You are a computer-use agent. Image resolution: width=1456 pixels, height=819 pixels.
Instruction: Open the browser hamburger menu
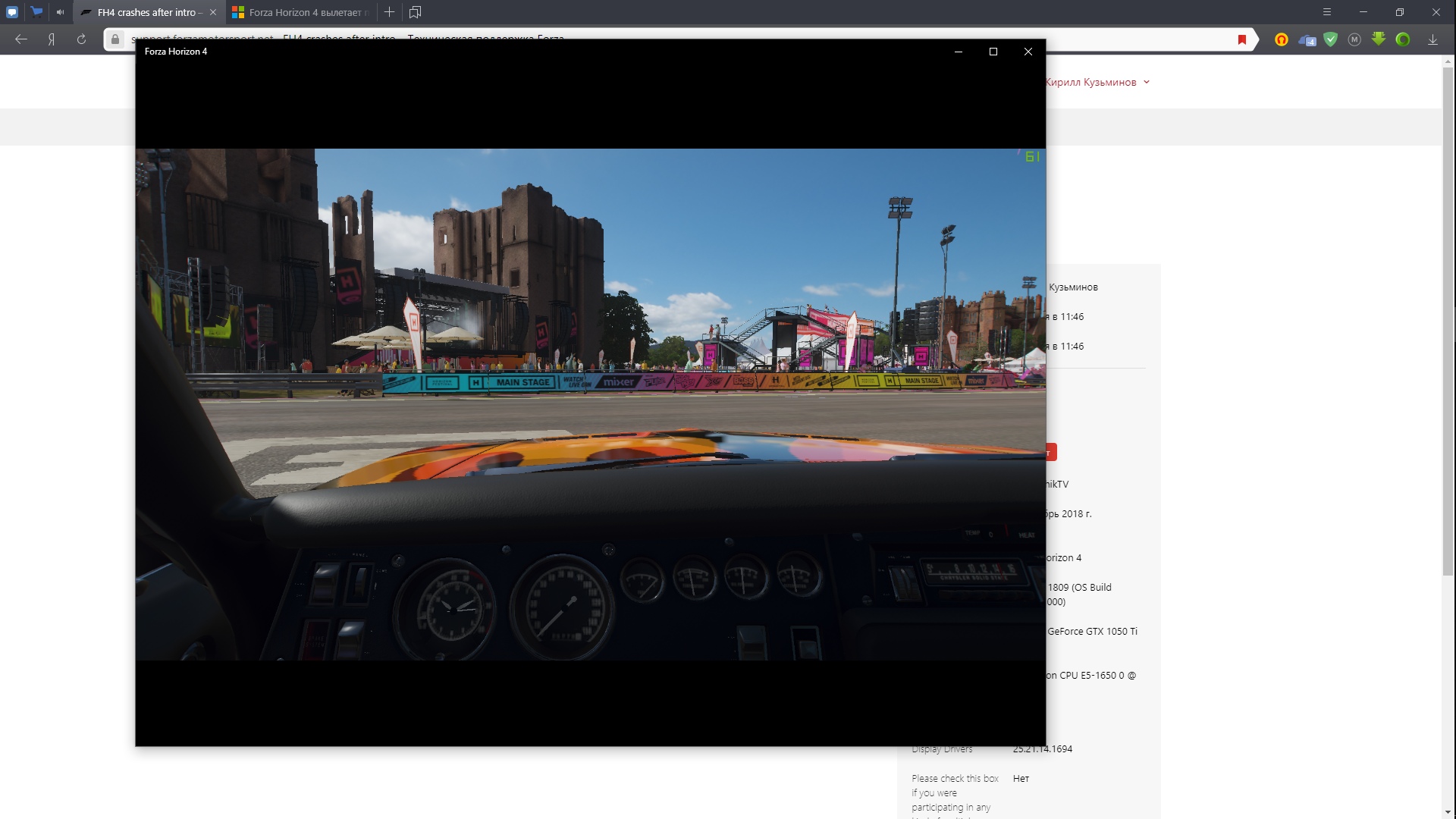click(1327, 12)
